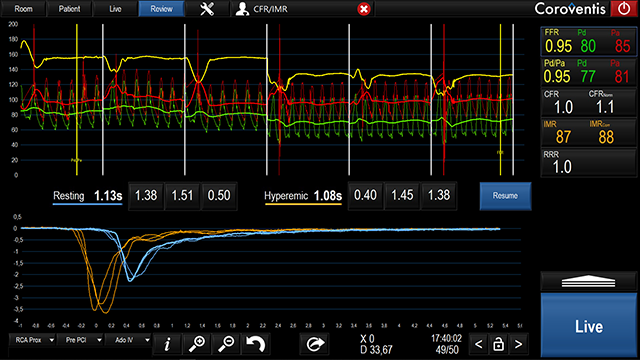The width and height of the screenshot is (640, 360).
Task: Select resting bolus value 0.50
Action: click(x=219, y=196)
